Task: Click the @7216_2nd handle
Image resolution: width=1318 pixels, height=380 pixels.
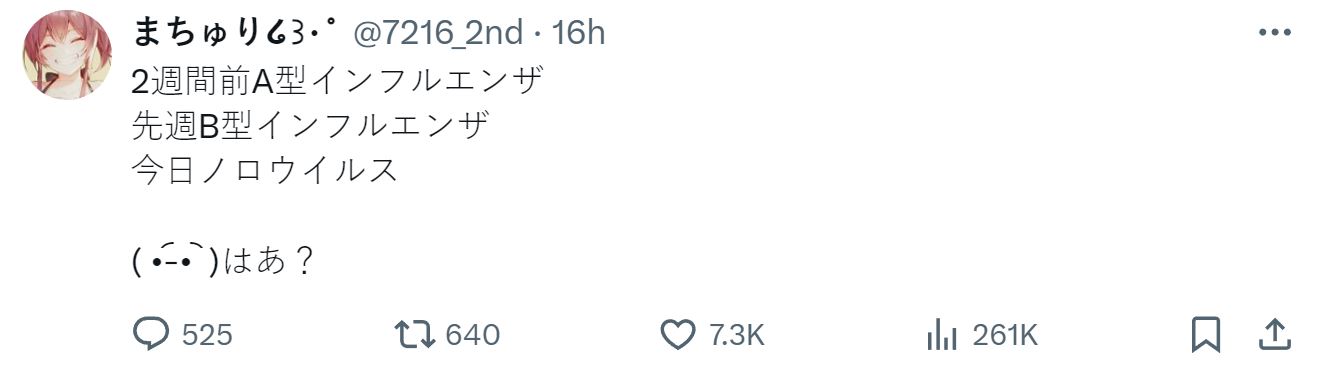Action: (x=438, y=33)
